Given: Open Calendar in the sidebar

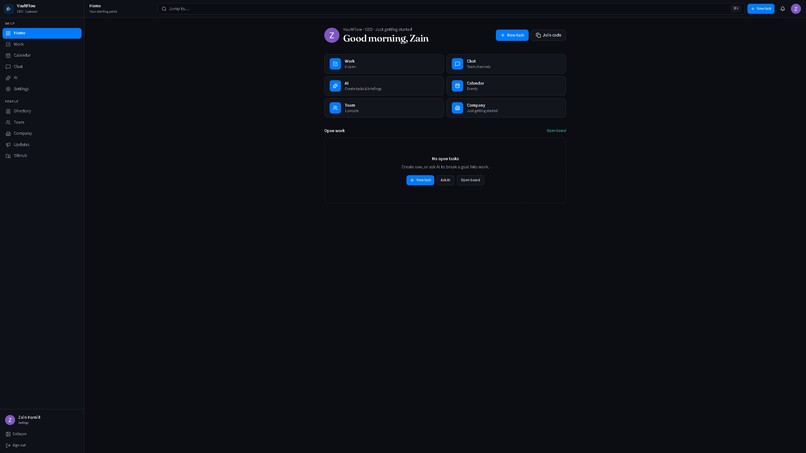Looking at the screenshot, I should pyautogui.click(x=42, y=56).
